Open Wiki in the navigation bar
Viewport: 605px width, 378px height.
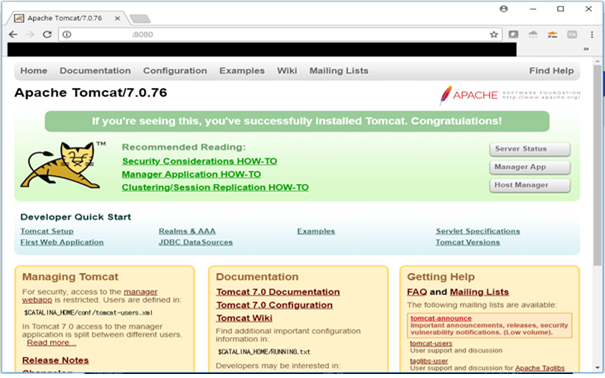click(287, 71)
